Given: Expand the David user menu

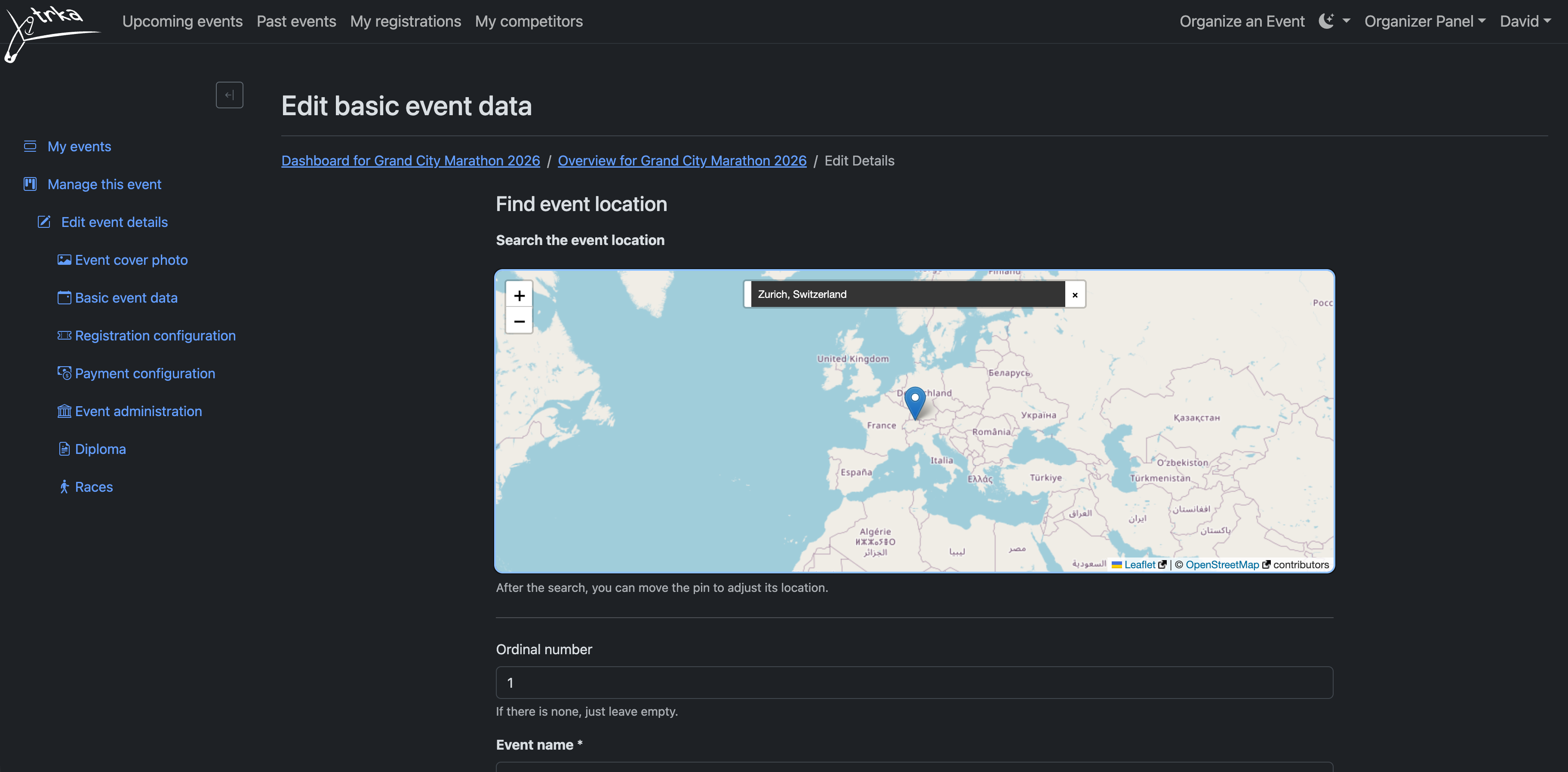Looking at the screenshot, I should [1526, 21].
